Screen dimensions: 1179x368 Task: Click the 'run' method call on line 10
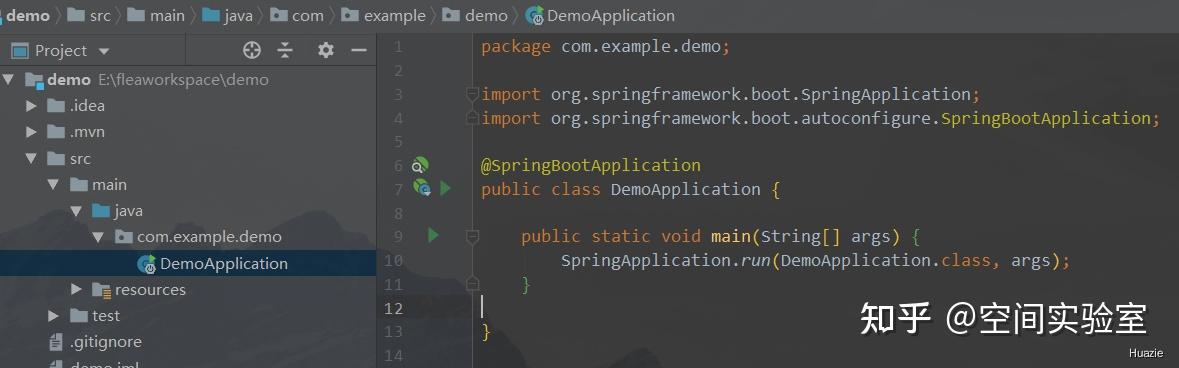tap(756, 260)
